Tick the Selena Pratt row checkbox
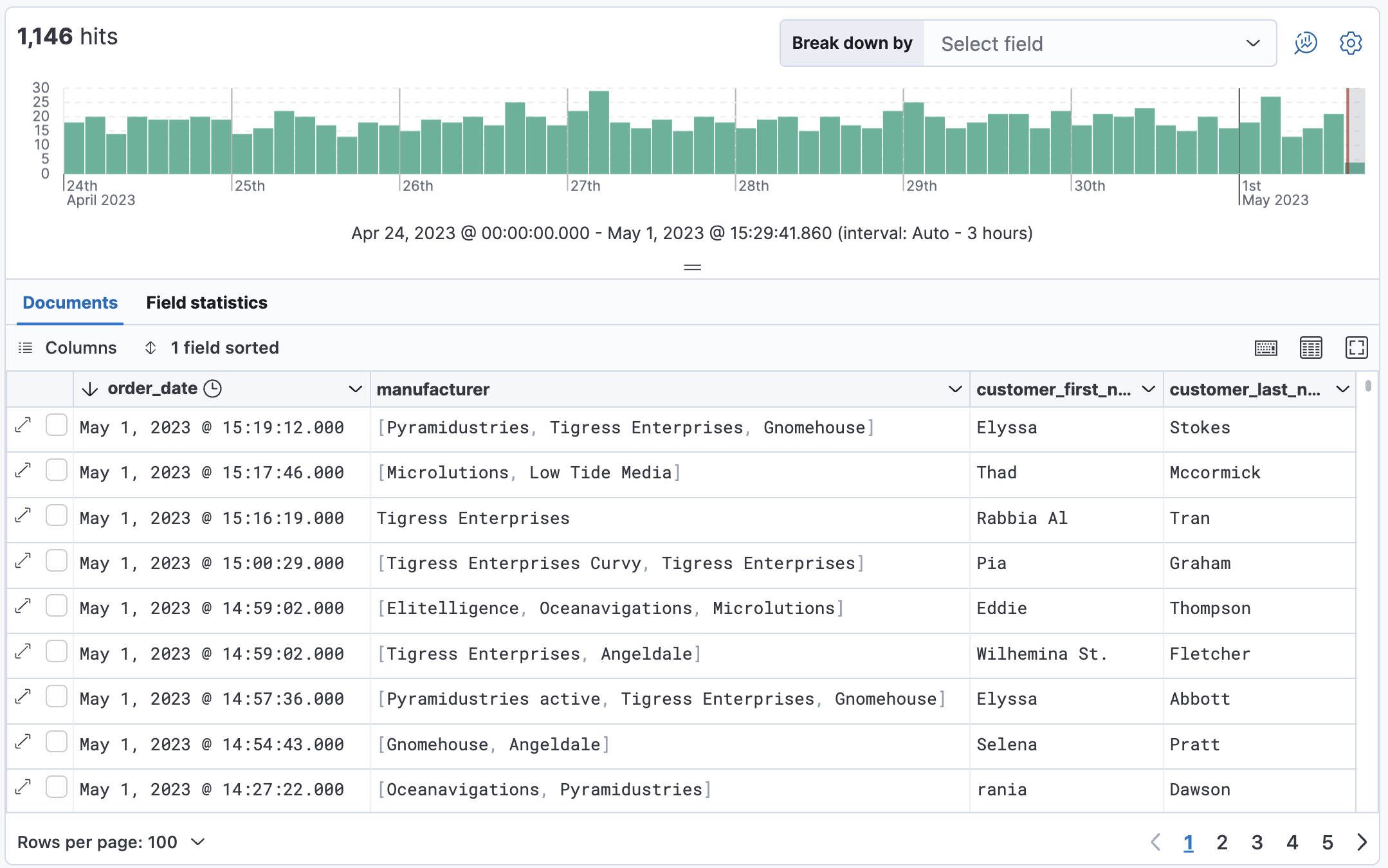The image size is (1388, 868). click(x=57, y=742)
